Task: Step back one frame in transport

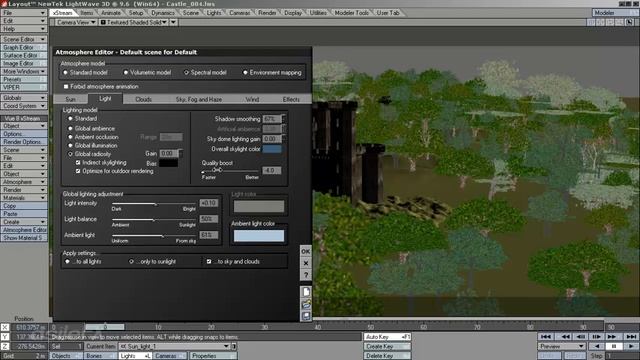Action: pos(581,337)
